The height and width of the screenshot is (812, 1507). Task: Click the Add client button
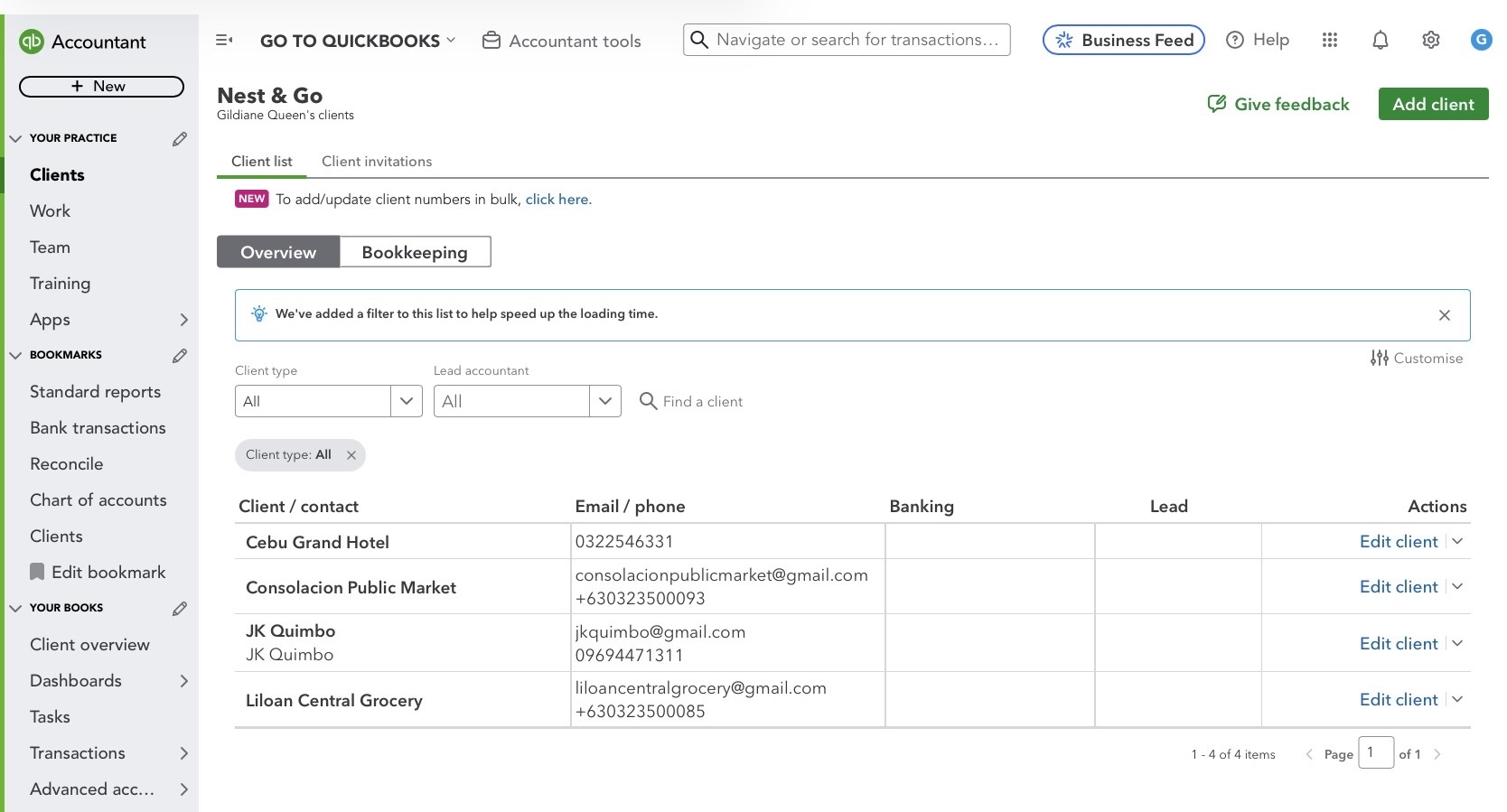[x=1432, y=104]
